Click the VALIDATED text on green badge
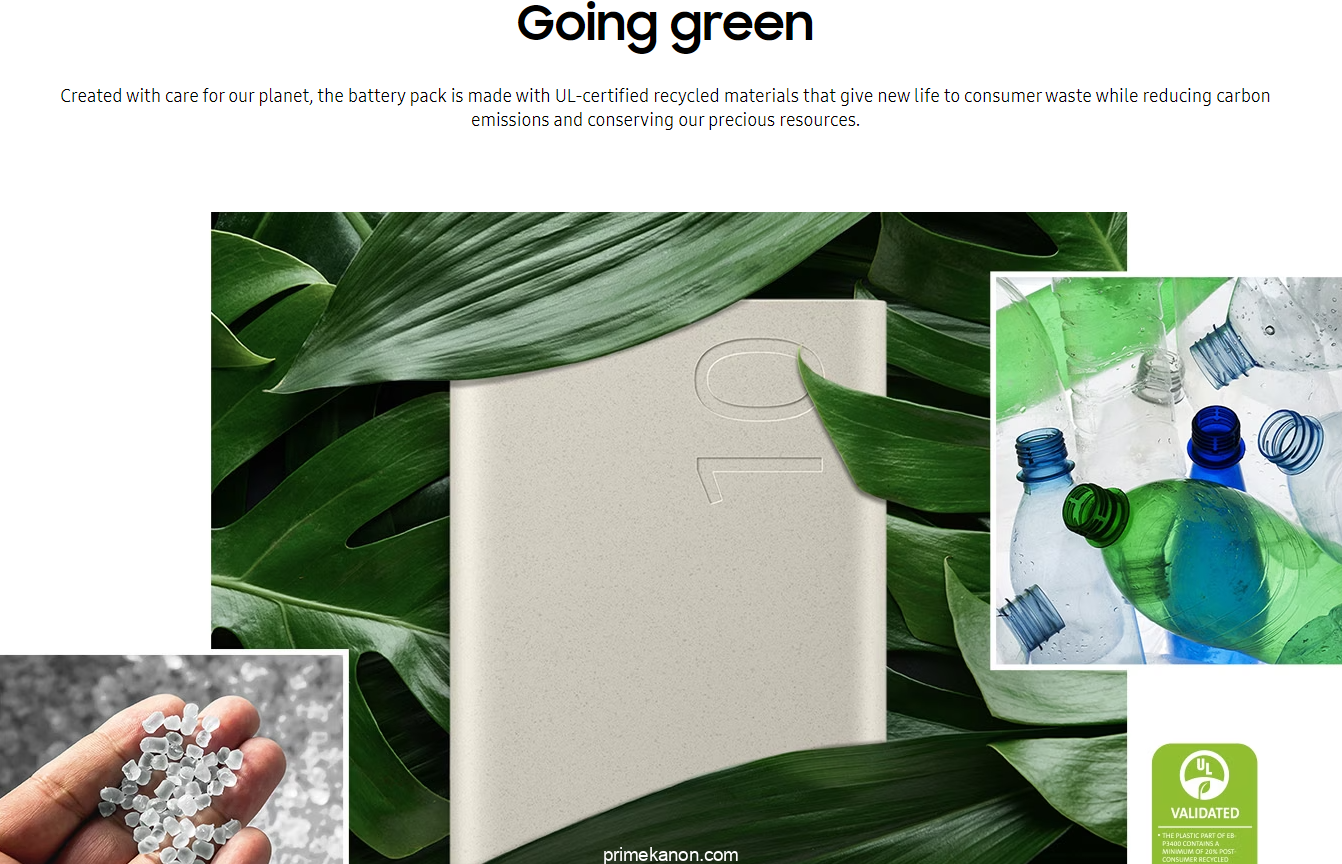This screenshot has height=864, width=1342. tap(1205, 813)
